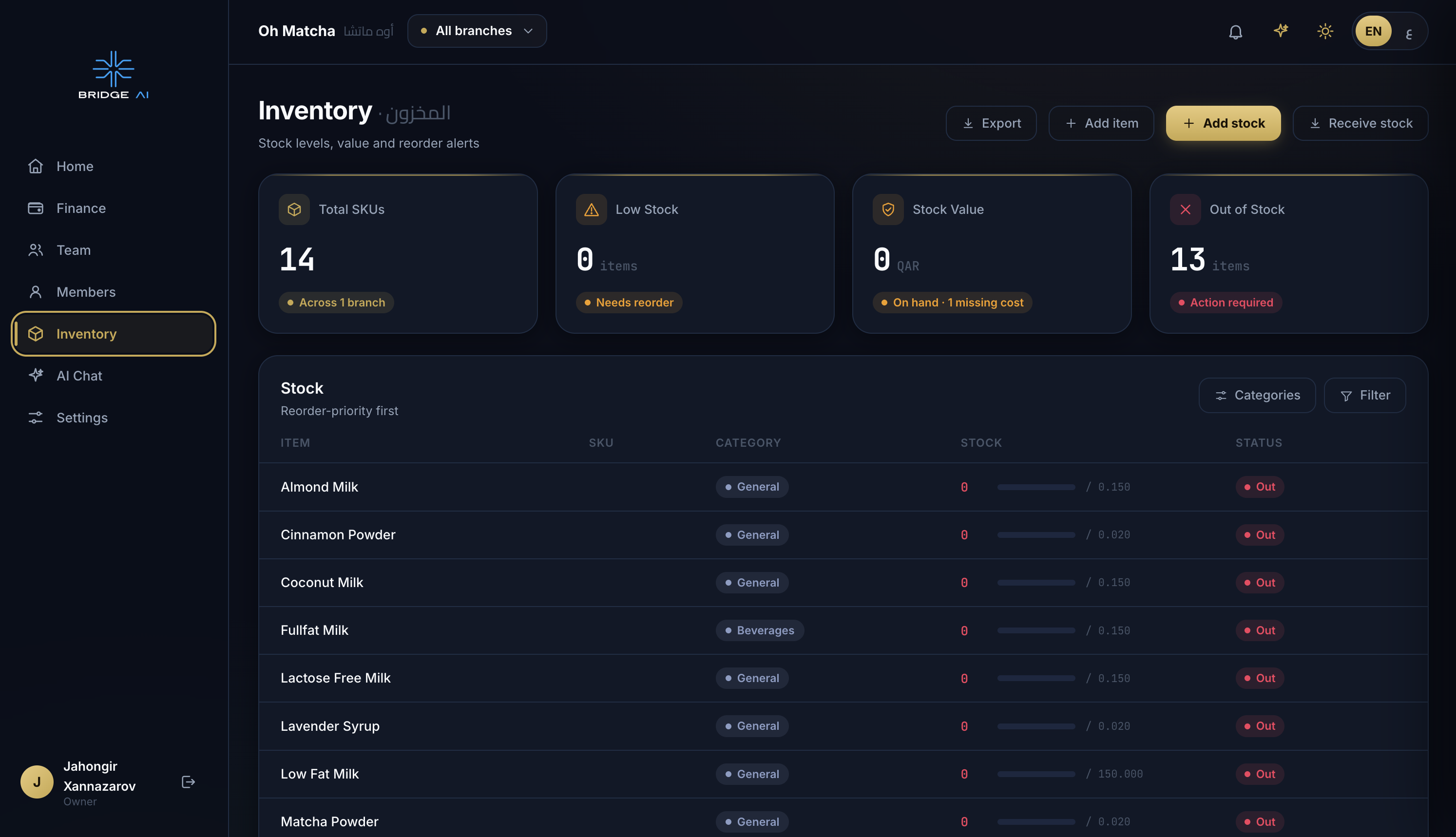
Task: Click the Out of Stock X icon
Action: click(x=1185, y=210)
